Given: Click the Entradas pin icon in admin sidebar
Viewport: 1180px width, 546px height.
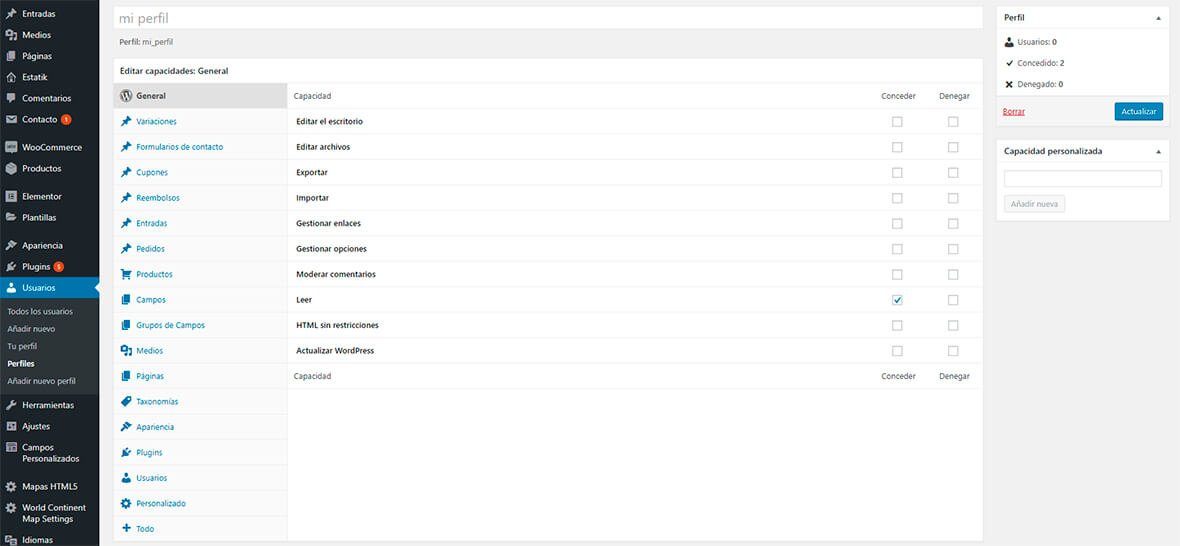Looking at the screenshot, I should point(11,14).
